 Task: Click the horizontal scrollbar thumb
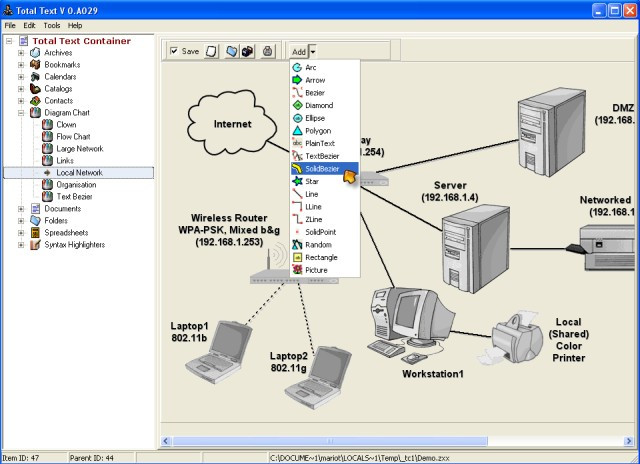point(330,441)
